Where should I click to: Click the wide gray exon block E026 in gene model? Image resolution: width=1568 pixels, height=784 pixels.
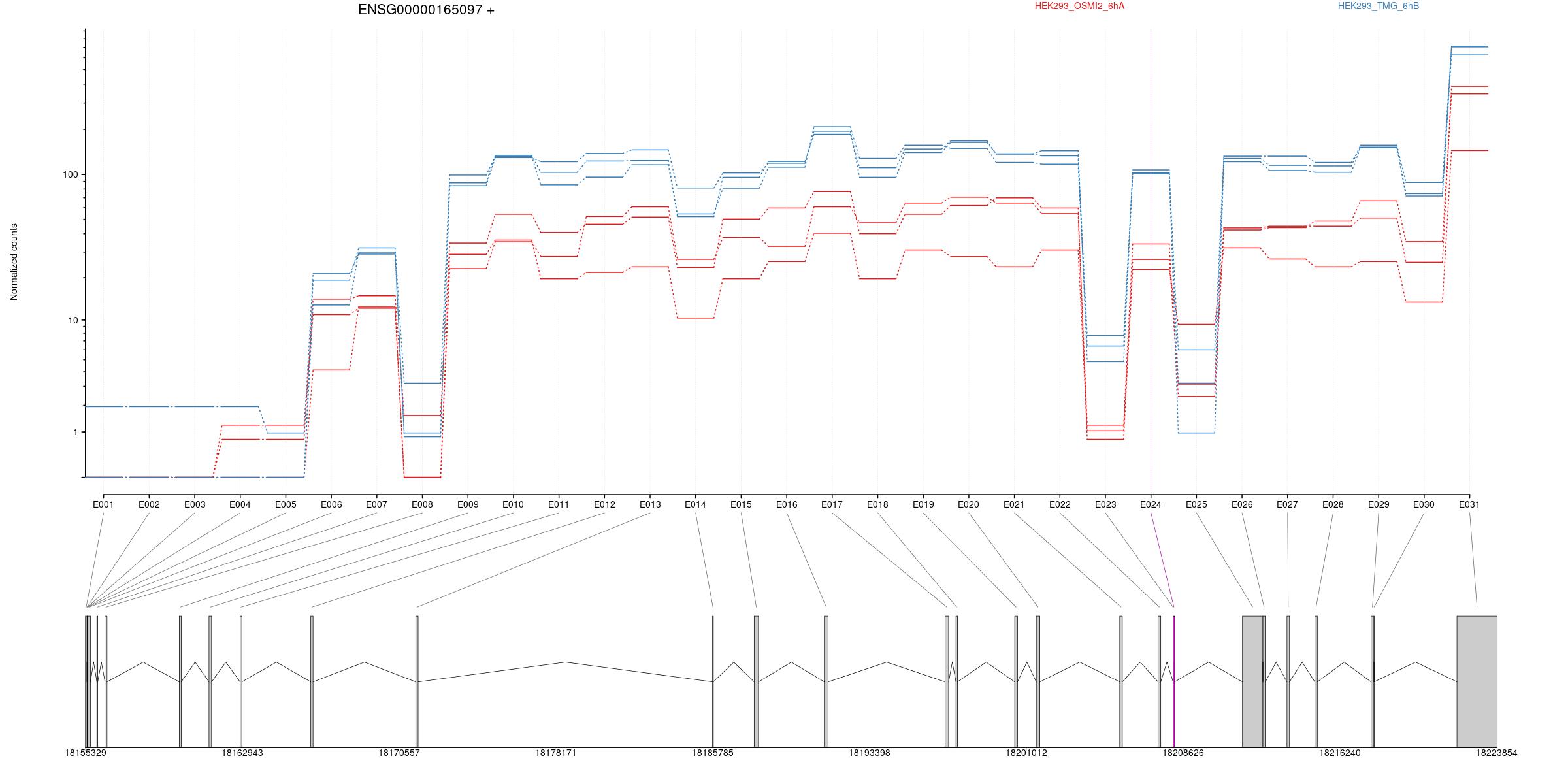click(1252, 681)
